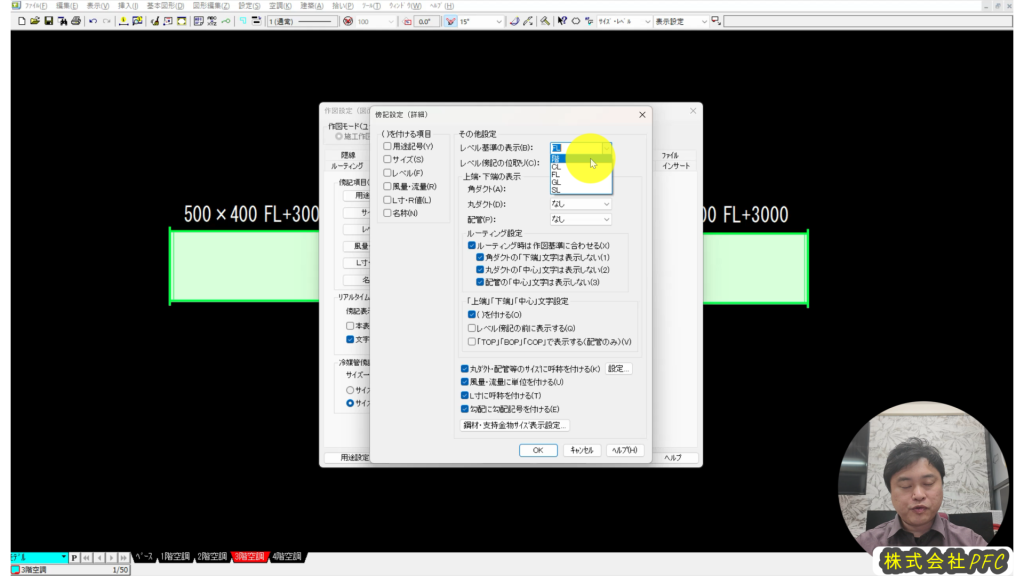Click the P button beside layer selector

coord(74,557)
